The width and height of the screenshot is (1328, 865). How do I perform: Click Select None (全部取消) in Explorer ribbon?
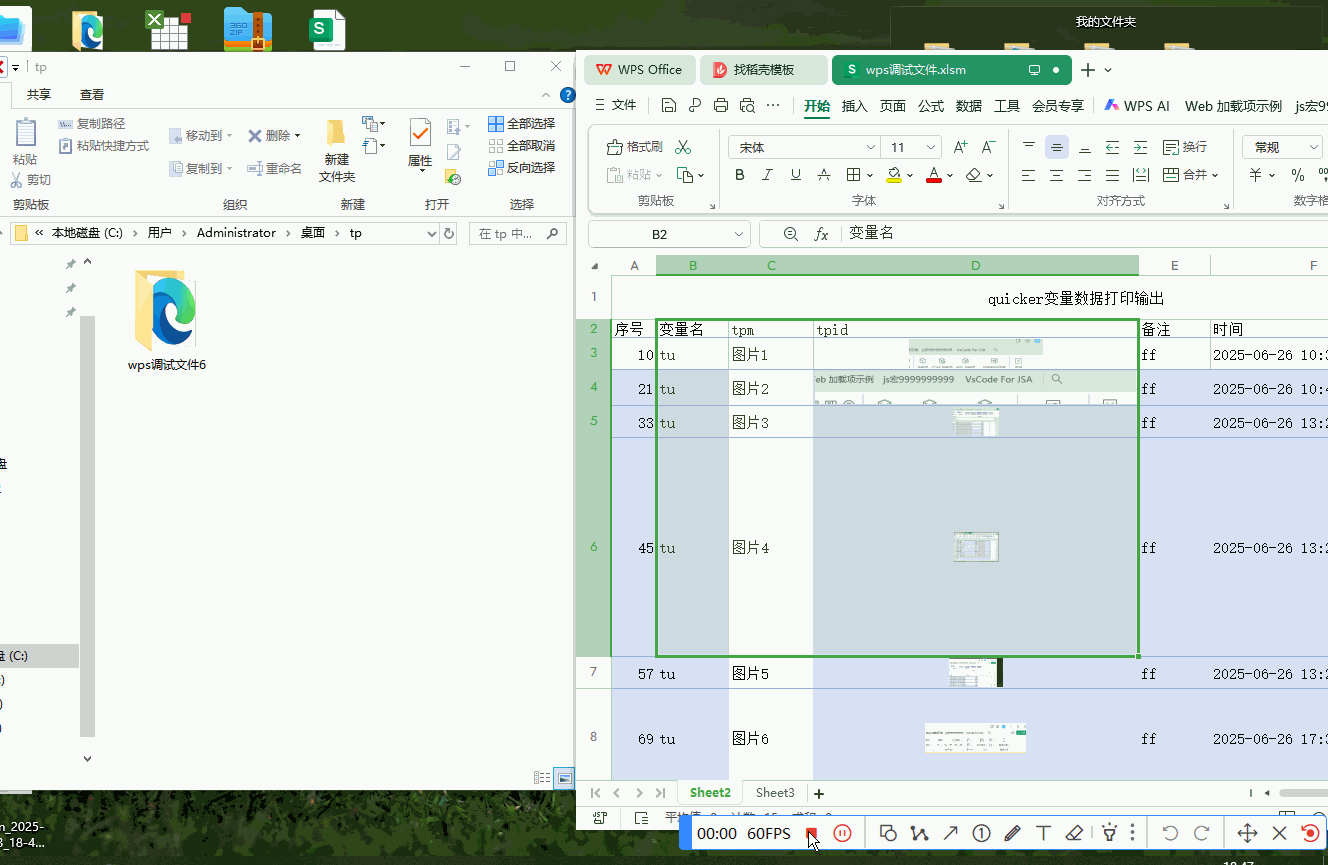[521, 145]
